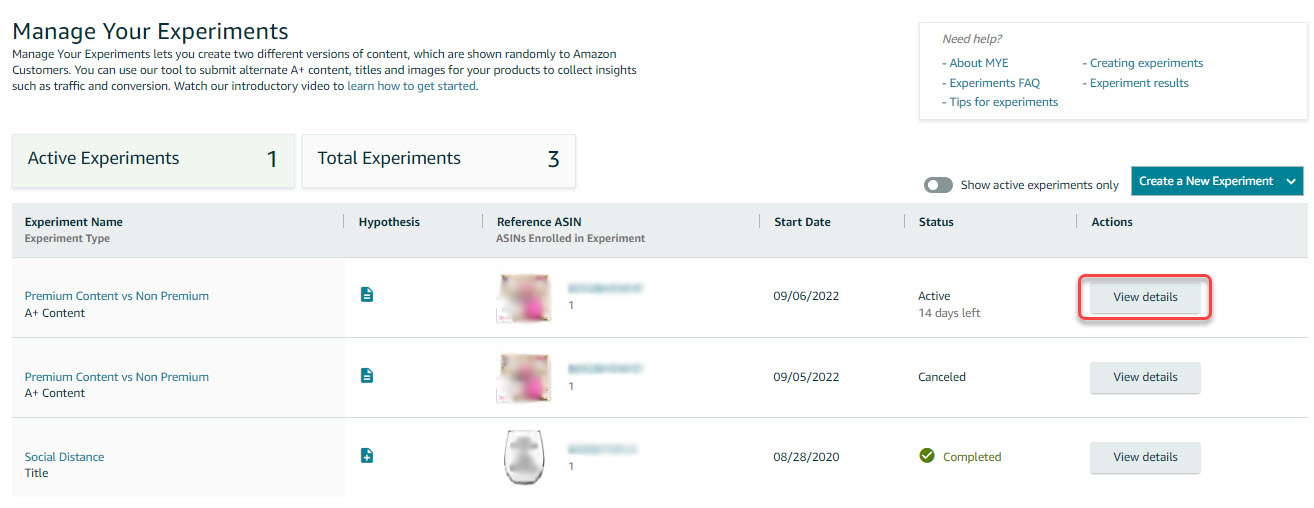Click the wine glass product thumbnail

coord(523,458)
